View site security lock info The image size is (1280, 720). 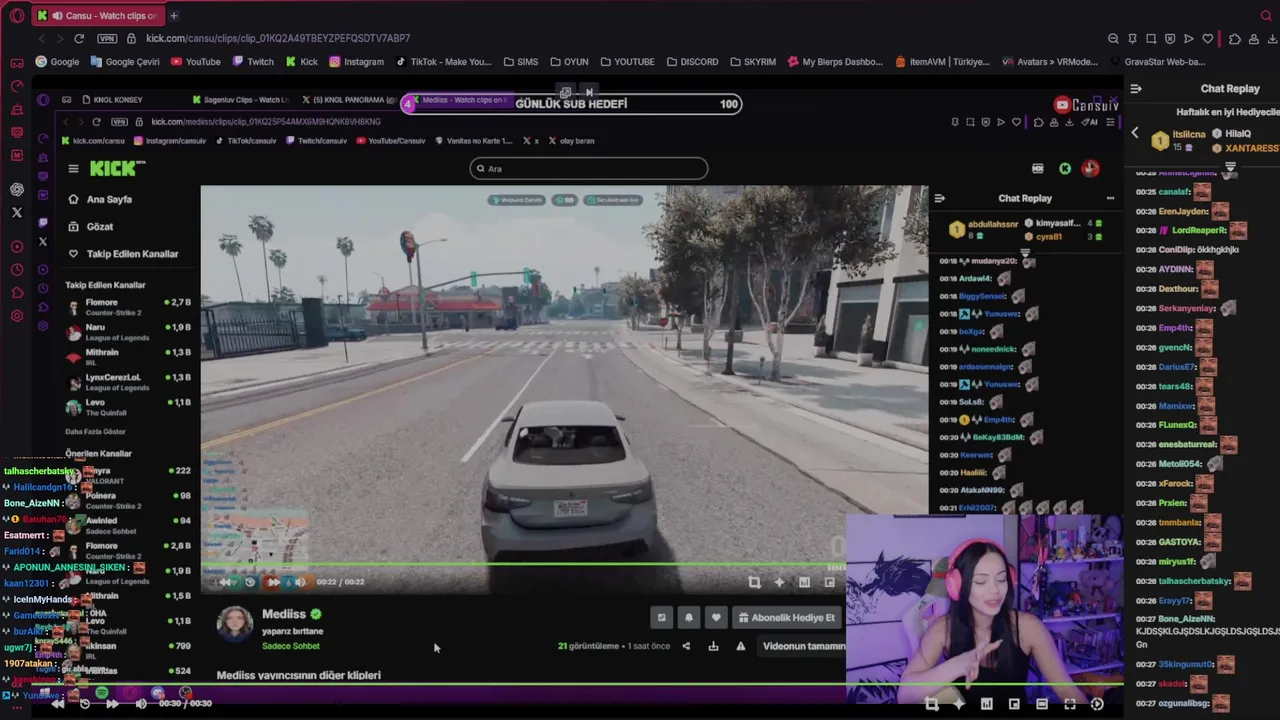click(x=131, y=38)
